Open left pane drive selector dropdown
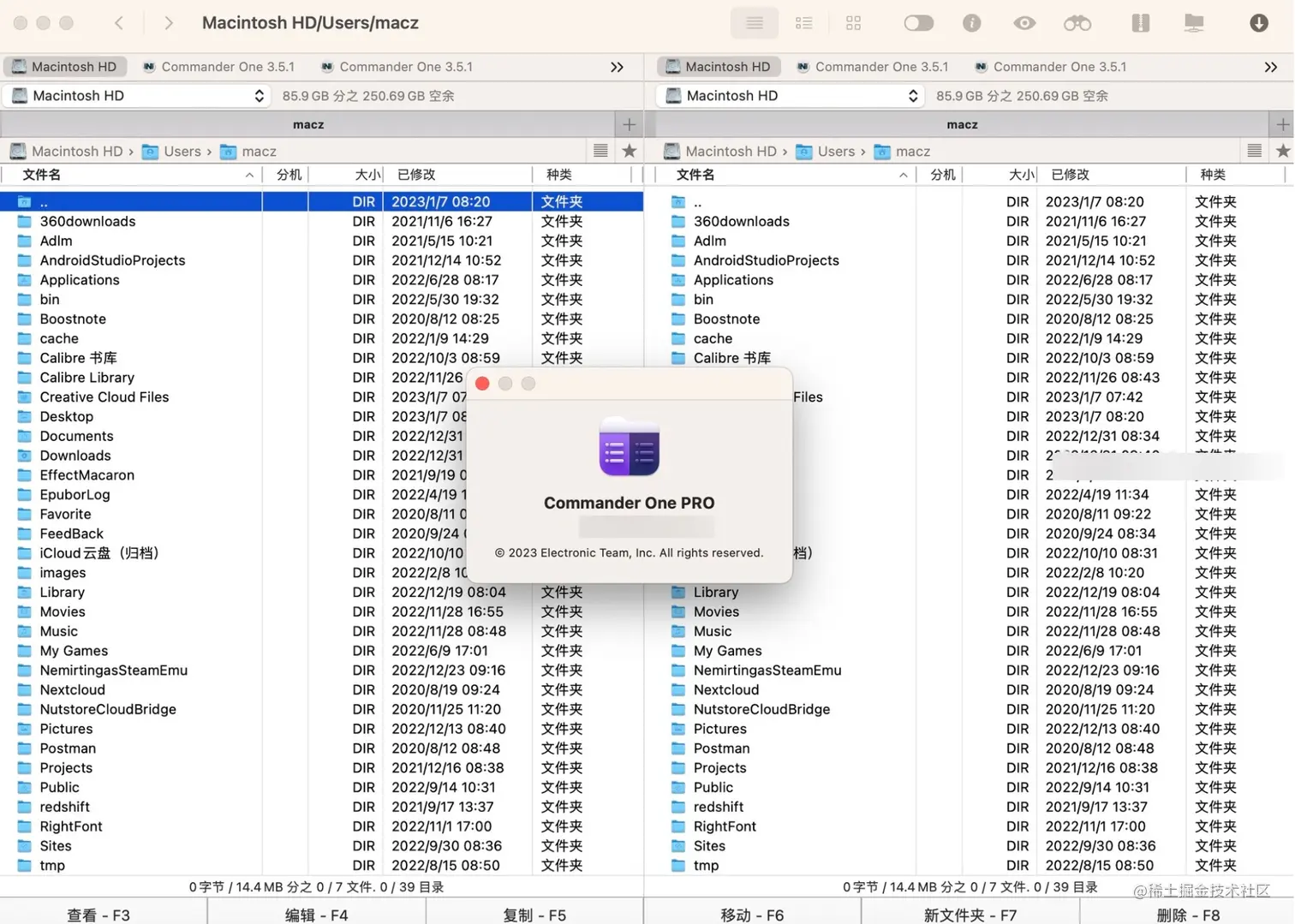The image size is (1295, 924). coord(137,96)
